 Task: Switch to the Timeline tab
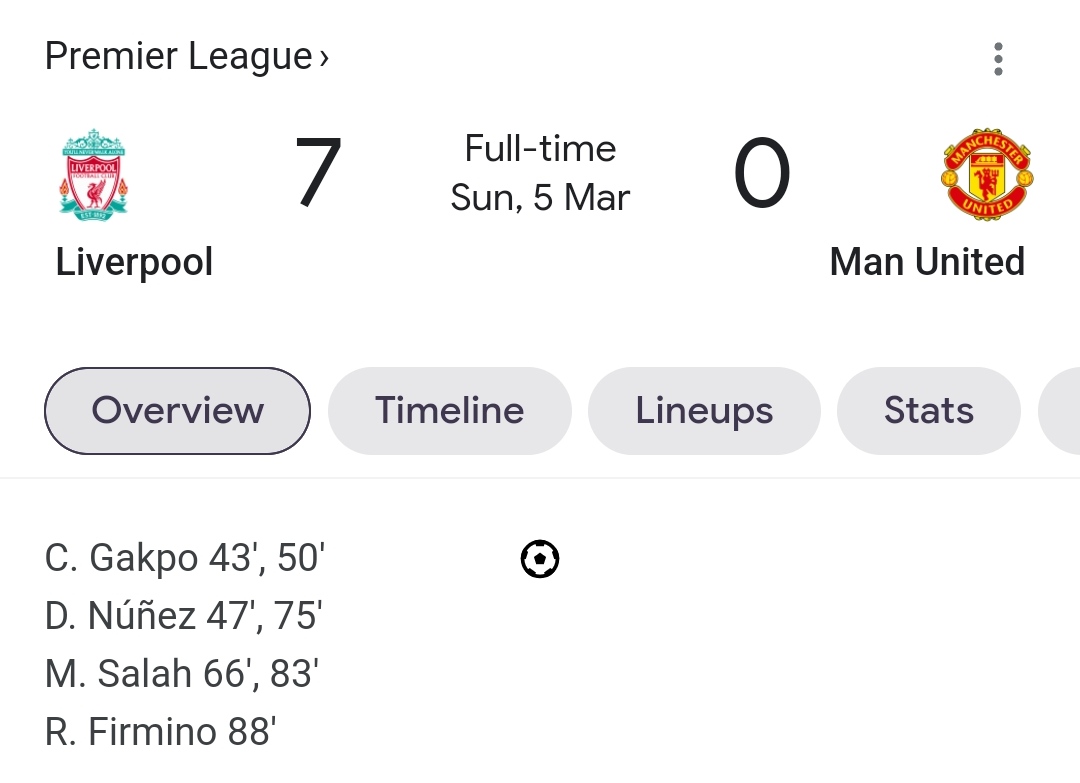click(449, 411)
